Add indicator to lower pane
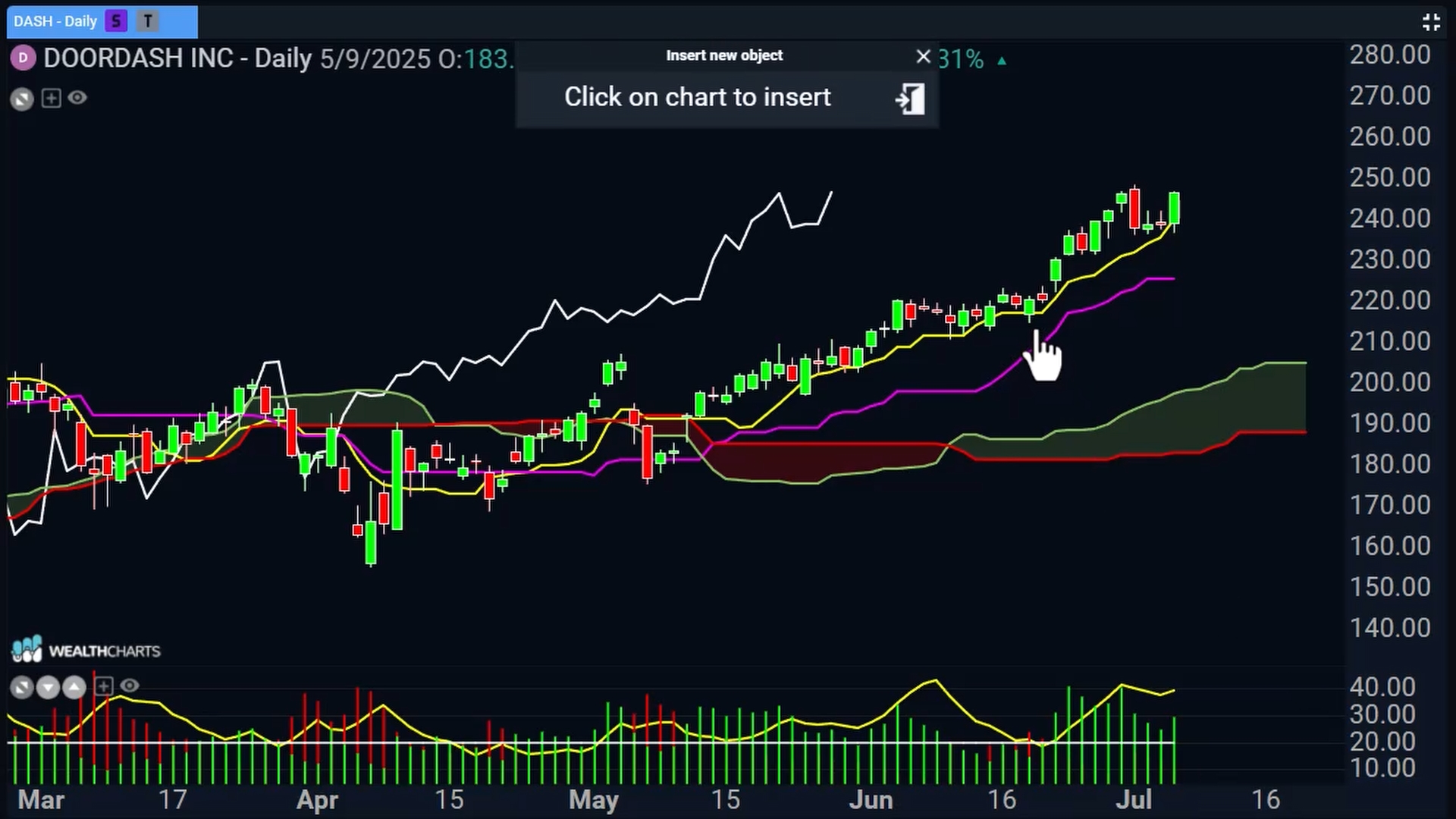1456x819 pixels. tap(104, 686)
